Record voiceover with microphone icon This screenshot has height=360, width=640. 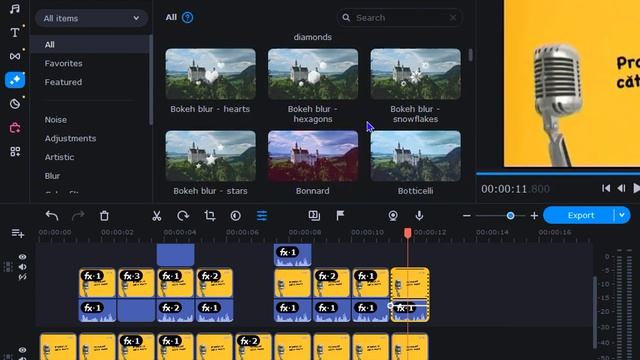pyautogui.click(x=419, y=216)
